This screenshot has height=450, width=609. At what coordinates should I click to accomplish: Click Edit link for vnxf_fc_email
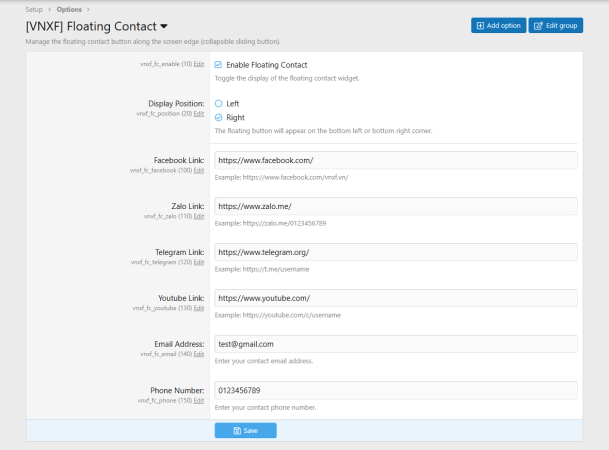(x=199, y=354)
